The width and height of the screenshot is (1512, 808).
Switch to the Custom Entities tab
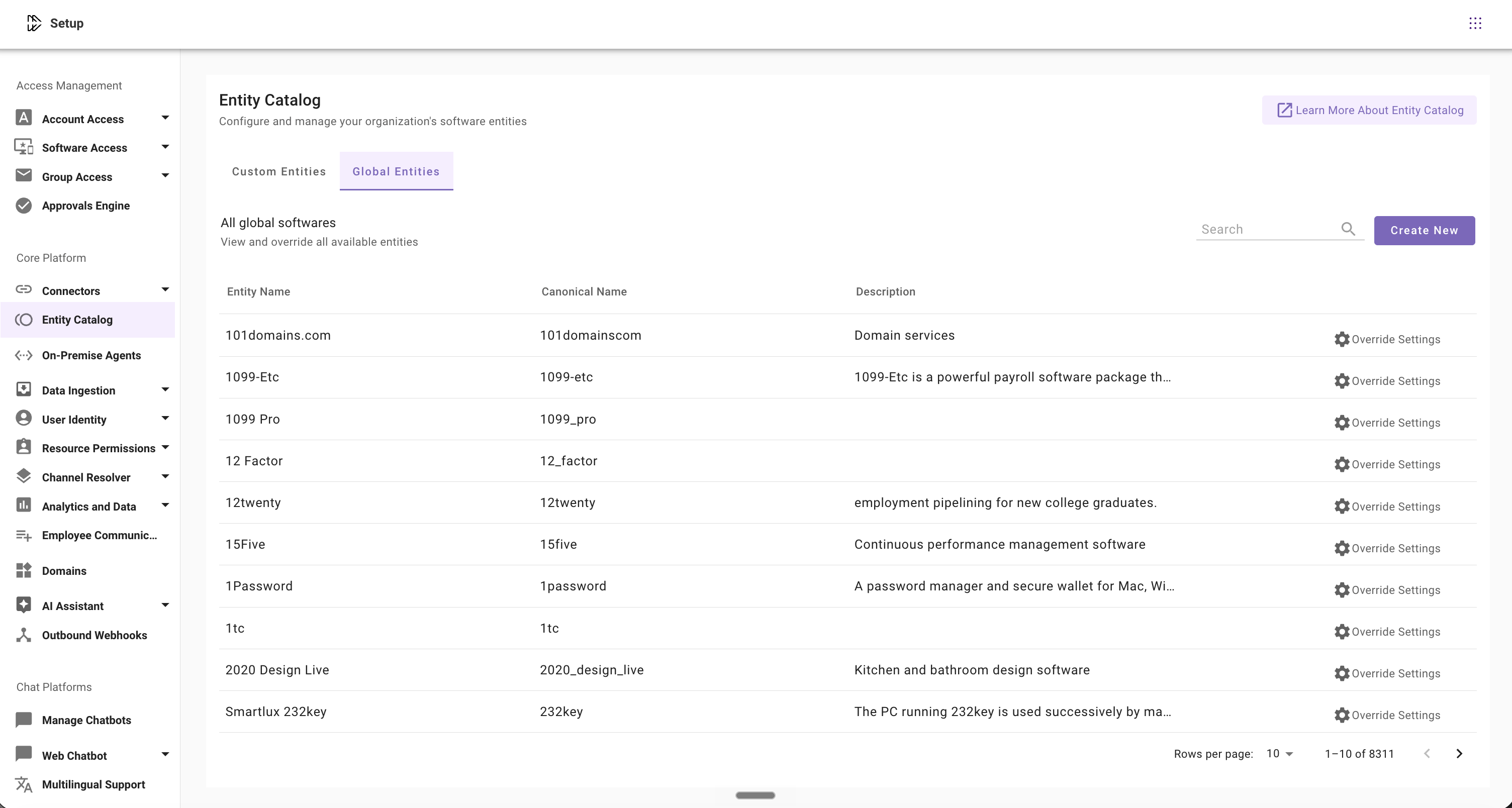coord(279,171)
